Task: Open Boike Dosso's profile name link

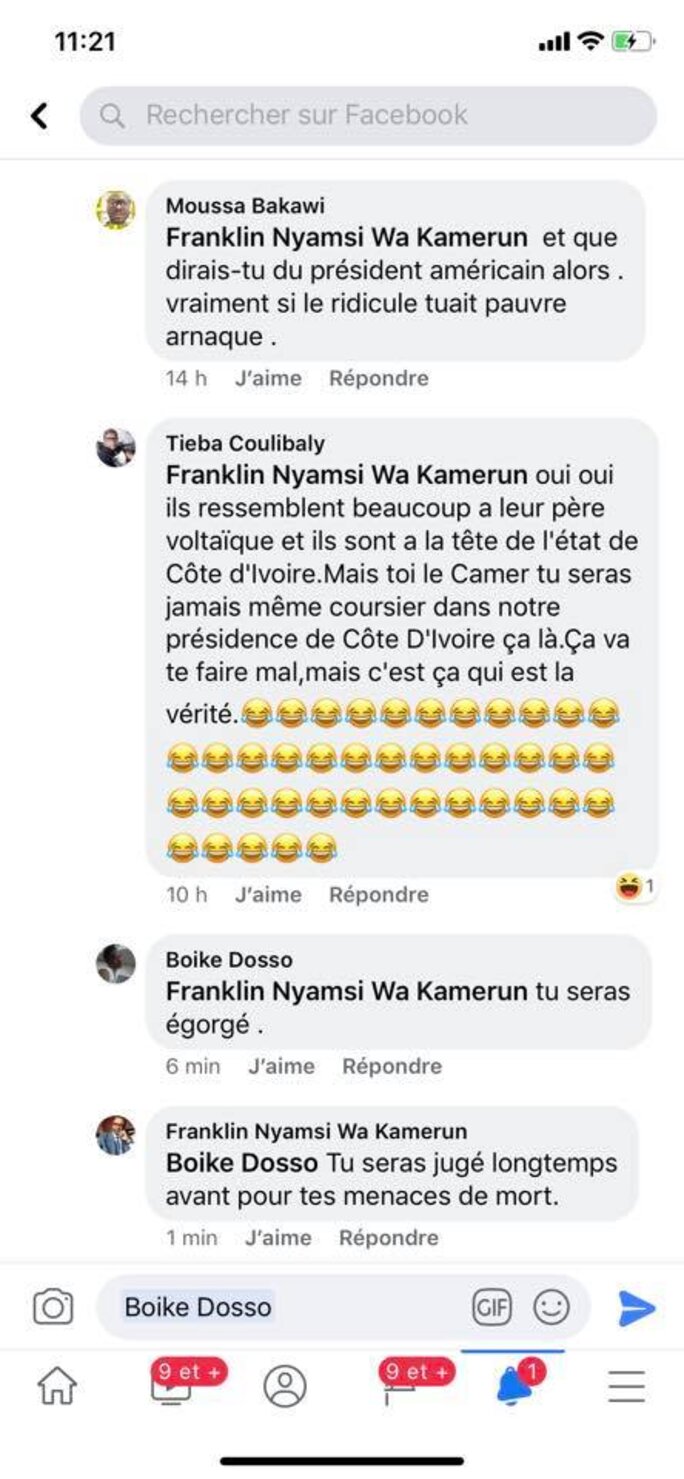Action: (x=229, y=960)
